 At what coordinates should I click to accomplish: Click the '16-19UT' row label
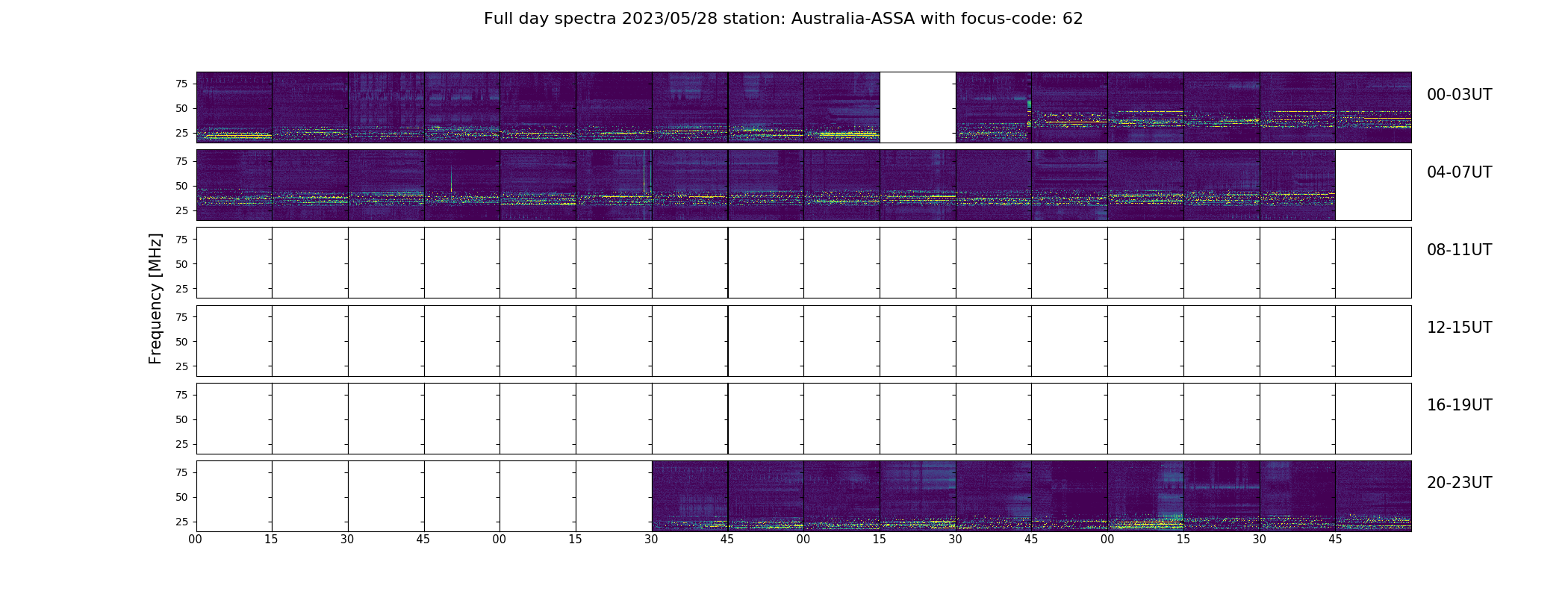1459,405
